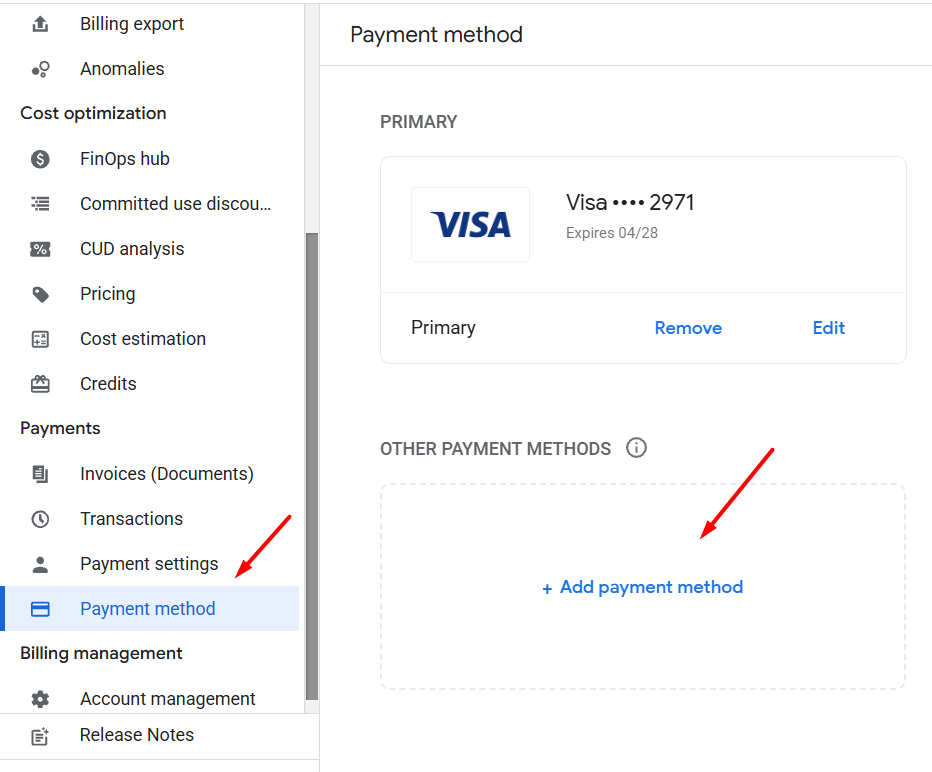The height and width of the screenshot is (772, 932).
Task: Click the Account management gear icon
Action: tap(40, 699)
